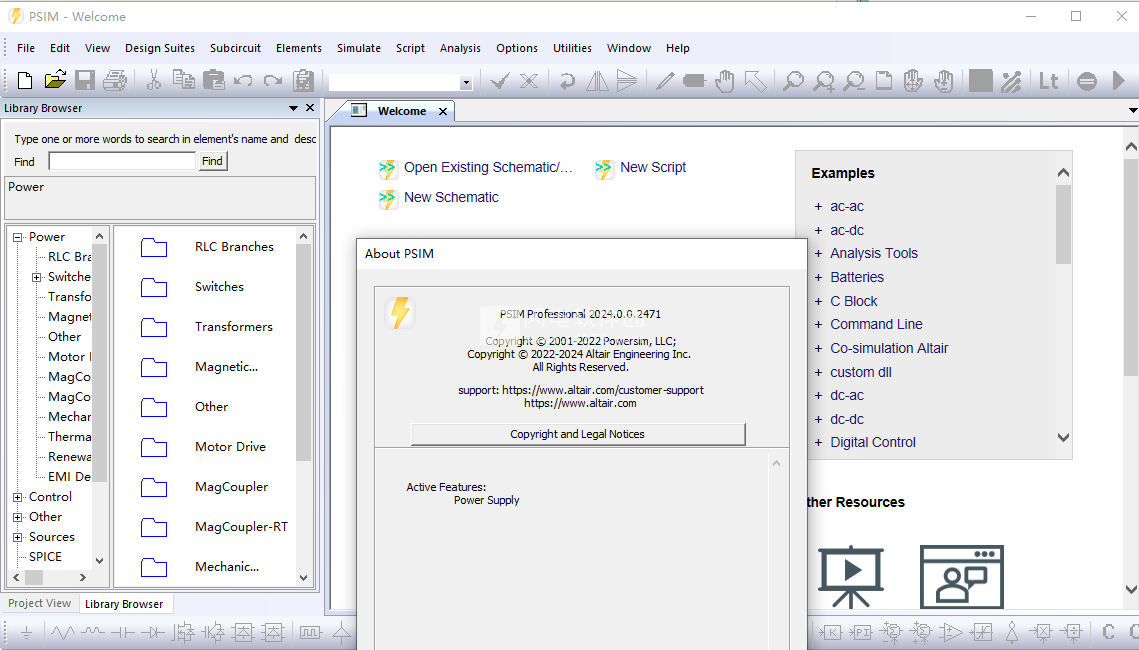This screenshot has height=650, width=1139.
Task: Cut selection with the scissors icon
Action: (153, 81)
